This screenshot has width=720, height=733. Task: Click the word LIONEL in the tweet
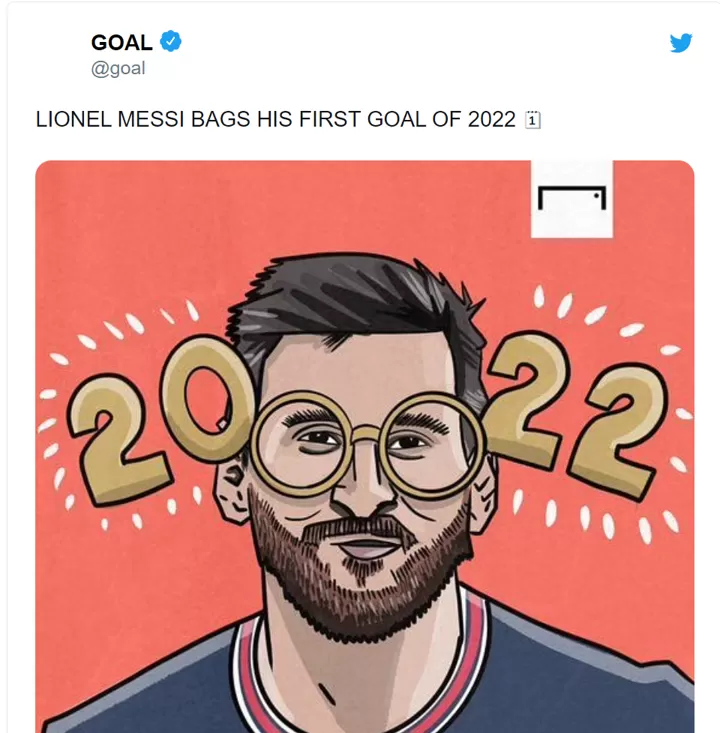click(x=72, y=121)
